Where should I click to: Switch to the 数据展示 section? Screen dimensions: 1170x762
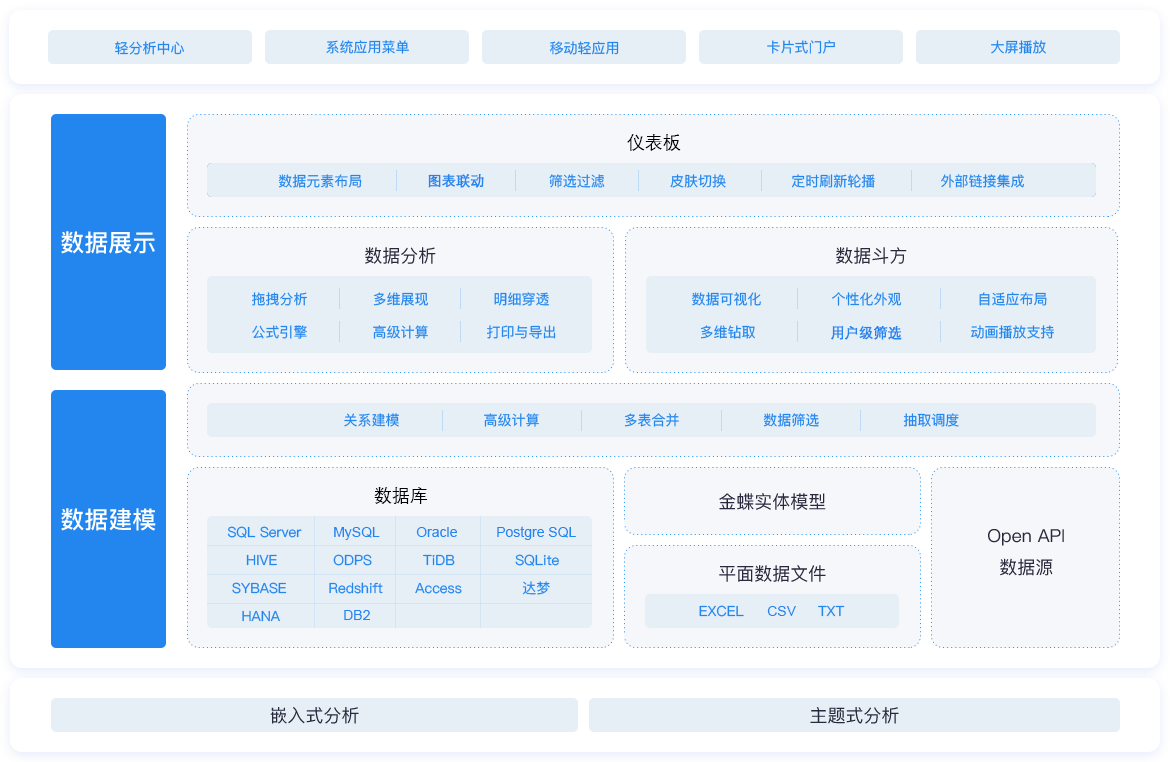pyautogui.click(x=108, y=242)
